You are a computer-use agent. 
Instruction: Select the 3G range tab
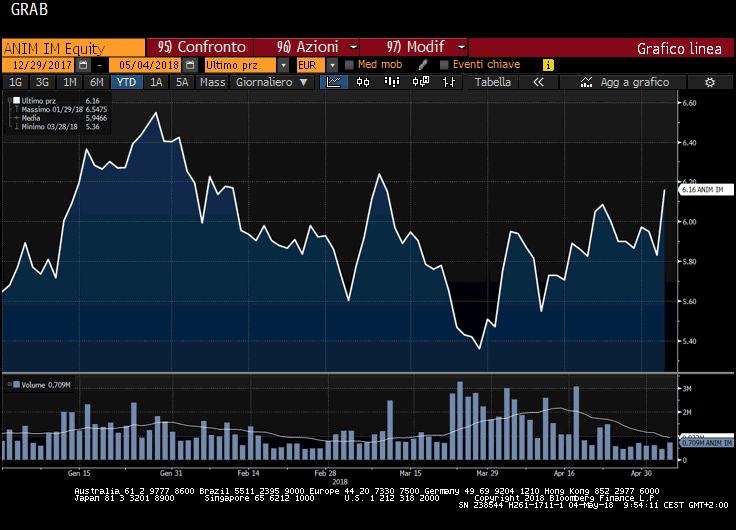(42, 82)
